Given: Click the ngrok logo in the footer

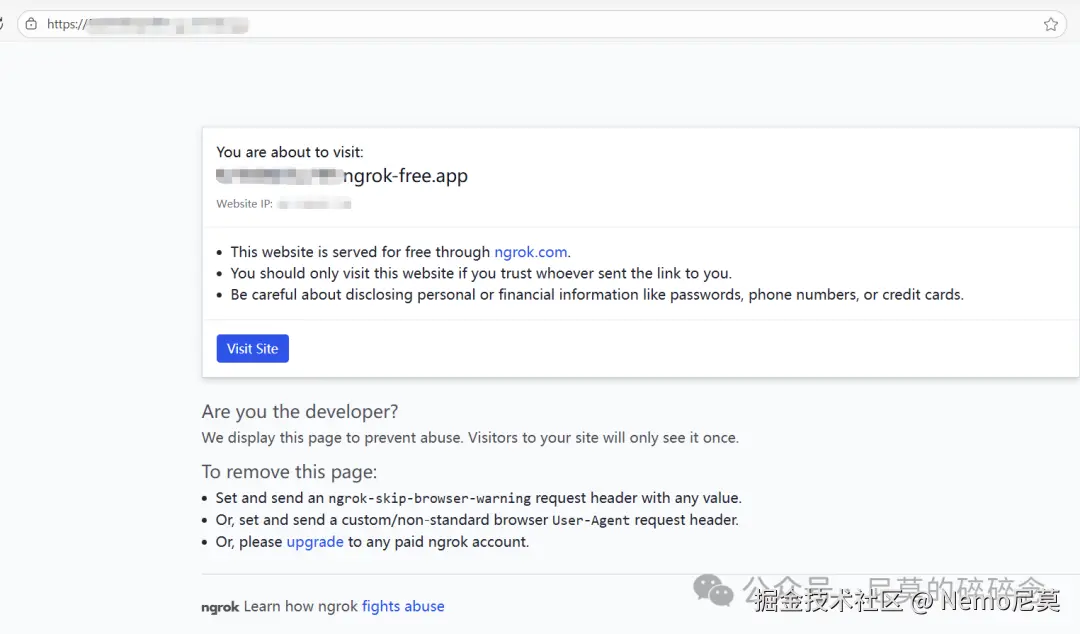Looking at the screenshot, I should tap(220, 607).
